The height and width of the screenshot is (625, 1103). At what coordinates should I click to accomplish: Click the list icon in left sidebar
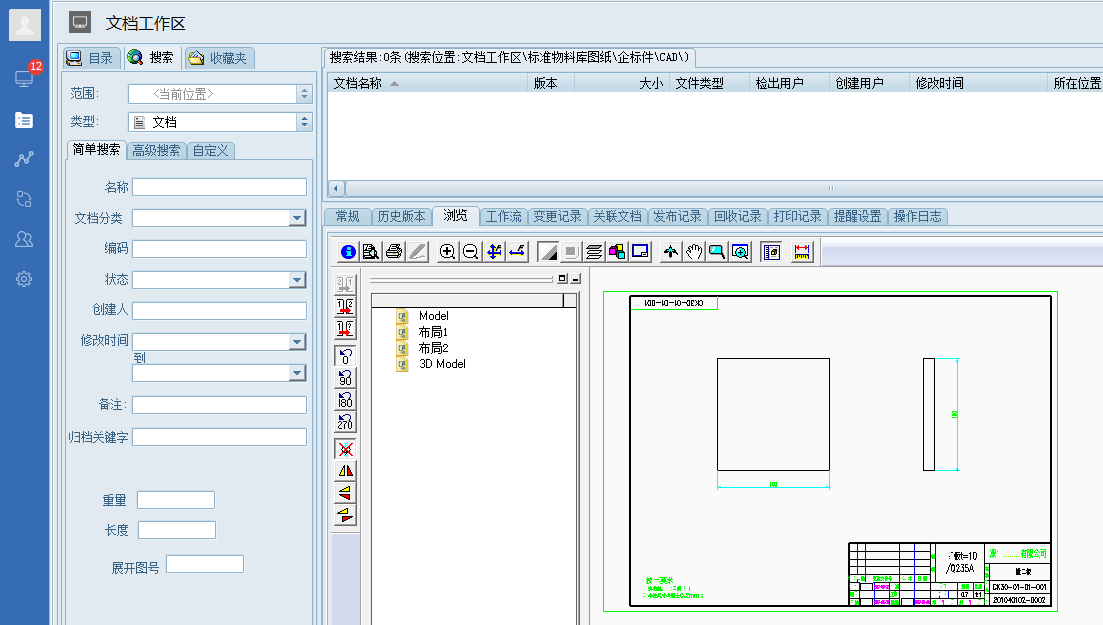coord(24,120)
